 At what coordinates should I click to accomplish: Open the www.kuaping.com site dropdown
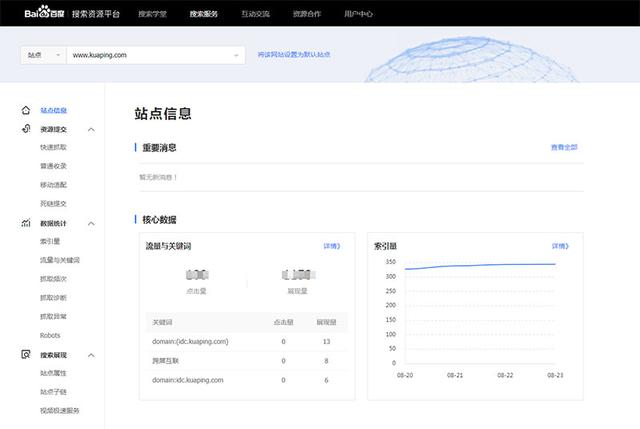pos(156,55)
